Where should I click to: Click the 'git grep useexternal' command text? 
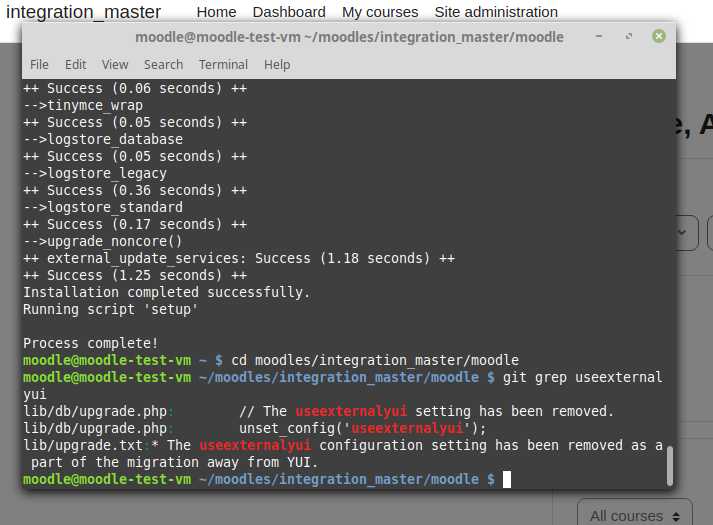pyautogui.click(x=582, y=377)
